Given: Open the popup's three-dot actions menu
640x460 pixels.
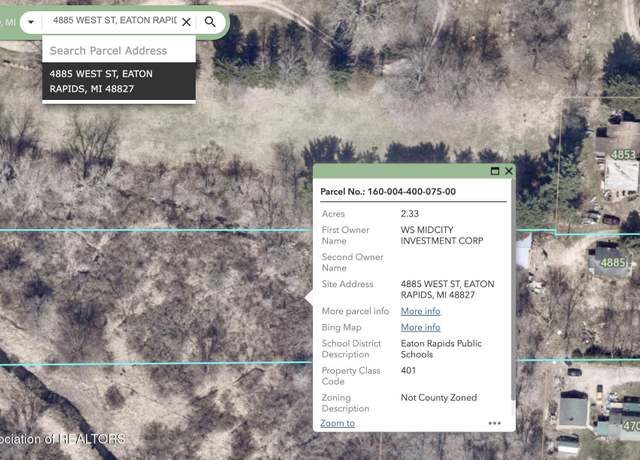Looking at the screenshot, I should tap(494, 423).
